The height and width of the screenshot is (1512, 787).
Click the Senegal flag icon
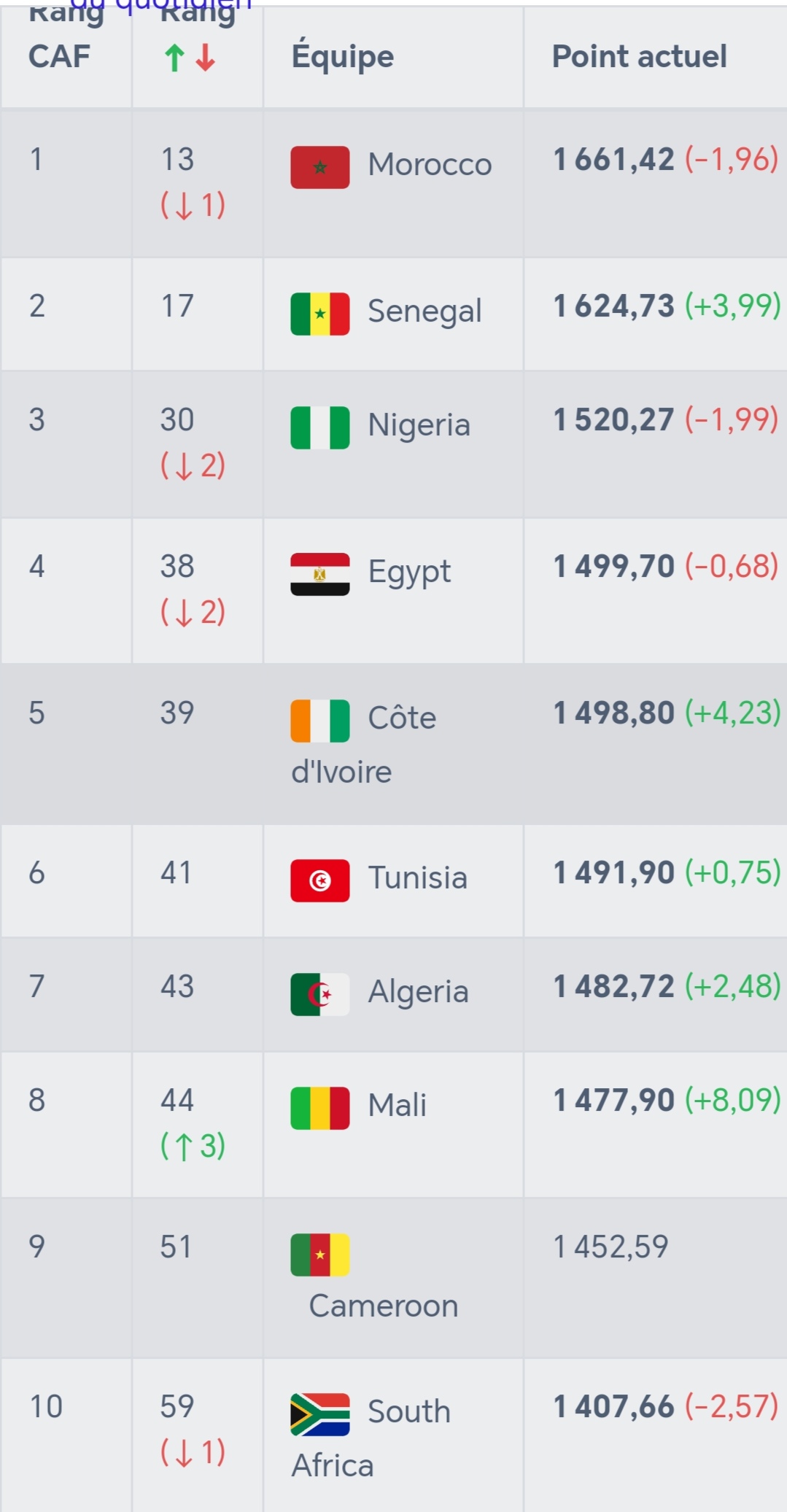[x=319, y=314]
